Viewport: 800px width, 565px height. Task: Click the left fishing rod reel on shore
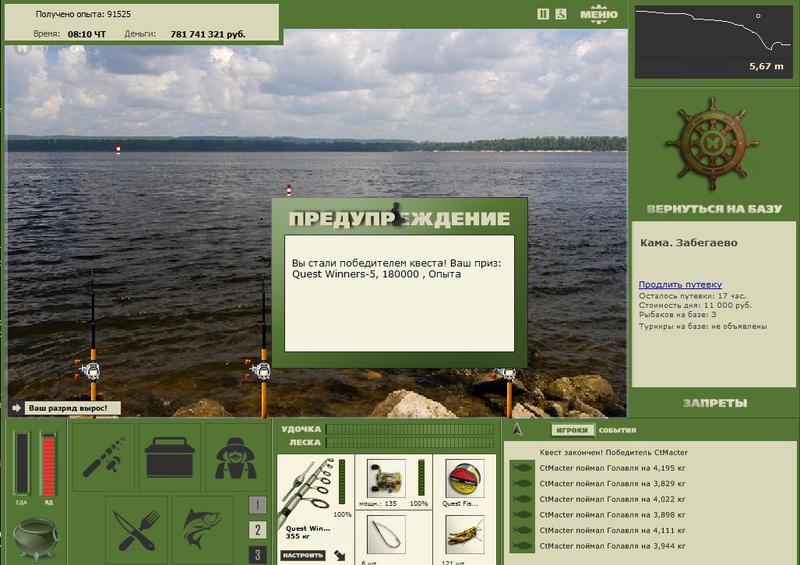[92, 371]
